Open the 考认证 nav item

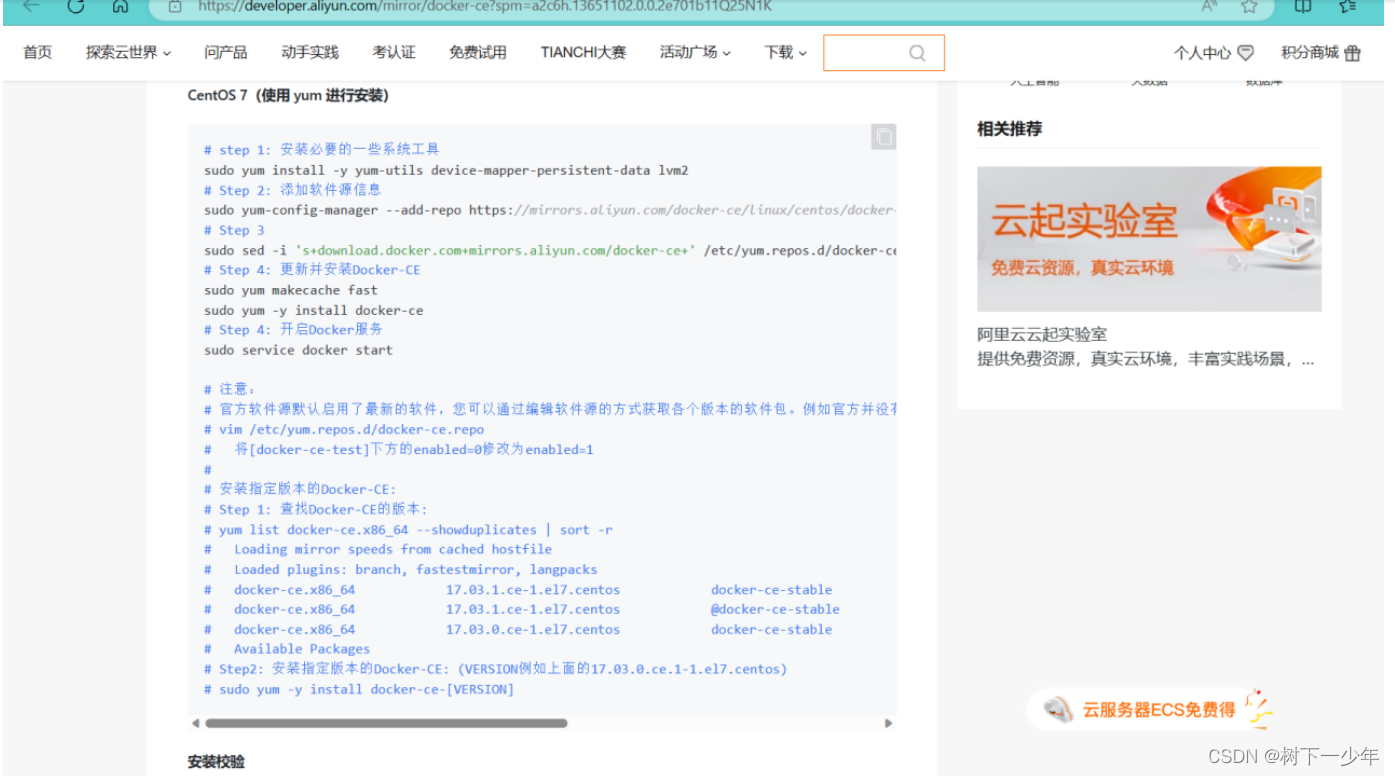394,52
